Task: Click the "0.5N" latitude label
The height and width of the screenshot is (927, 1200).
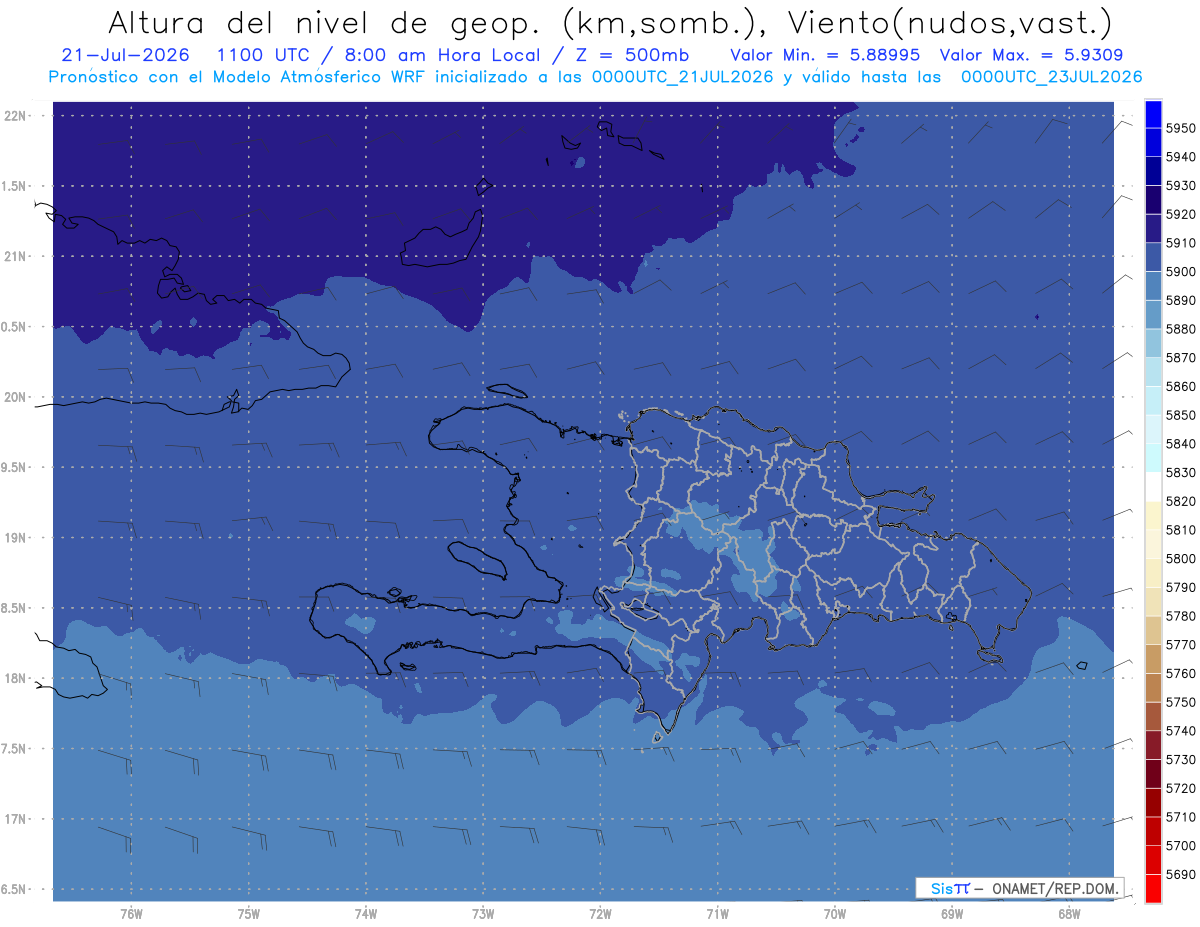Action: 15,327
